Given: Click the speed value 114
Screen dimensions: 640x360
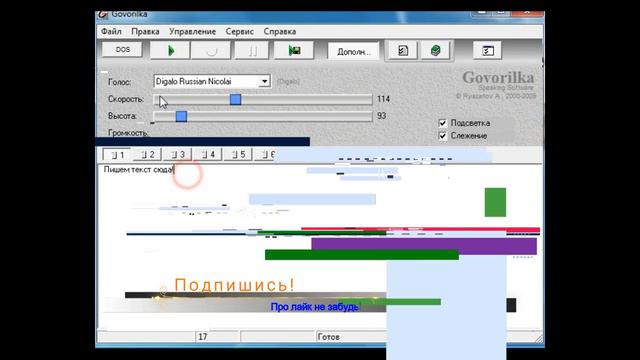Looking at the screenshot, I should point(383,99).
